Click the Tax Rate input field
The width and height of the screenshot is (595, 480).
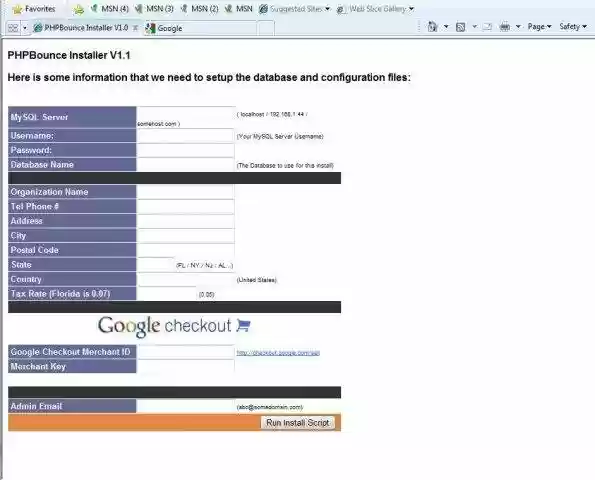click(167, 294)
